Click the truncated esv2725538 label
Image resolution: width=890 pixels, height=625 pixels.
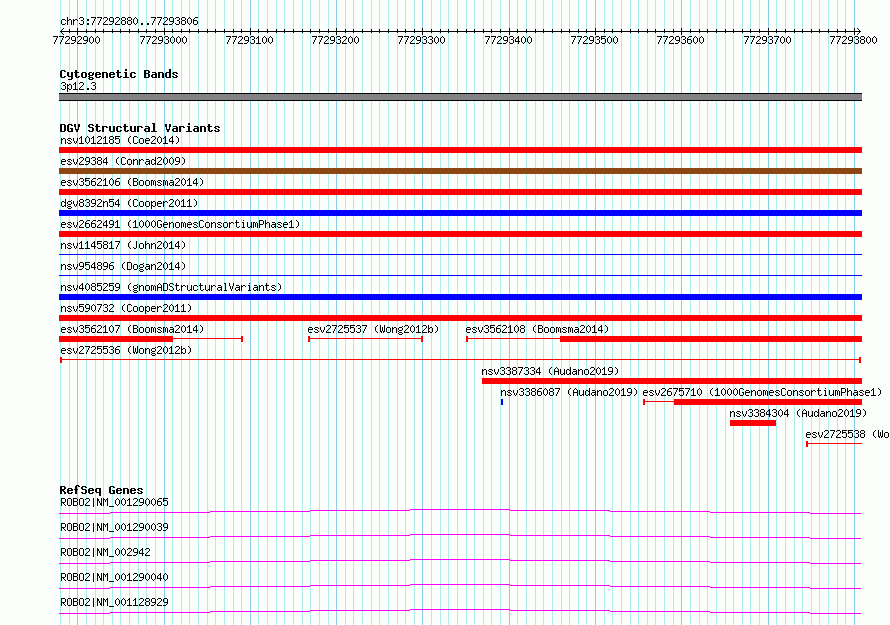point(847,434)
